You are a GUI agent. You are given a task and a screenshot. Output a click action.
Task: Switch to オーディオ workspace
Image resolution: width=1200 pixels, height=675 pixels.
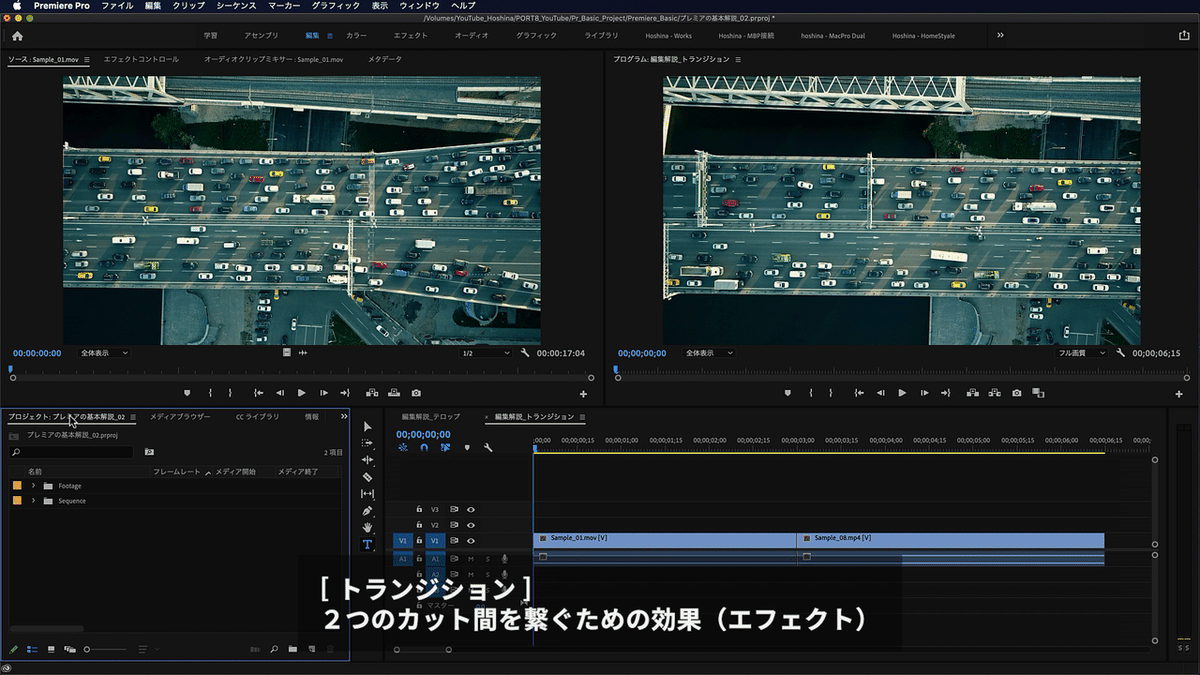coord(472,36)
